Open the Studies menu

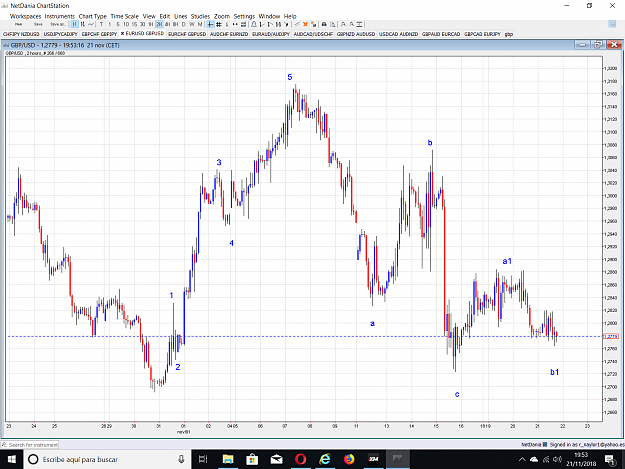(x=200, y=16)
